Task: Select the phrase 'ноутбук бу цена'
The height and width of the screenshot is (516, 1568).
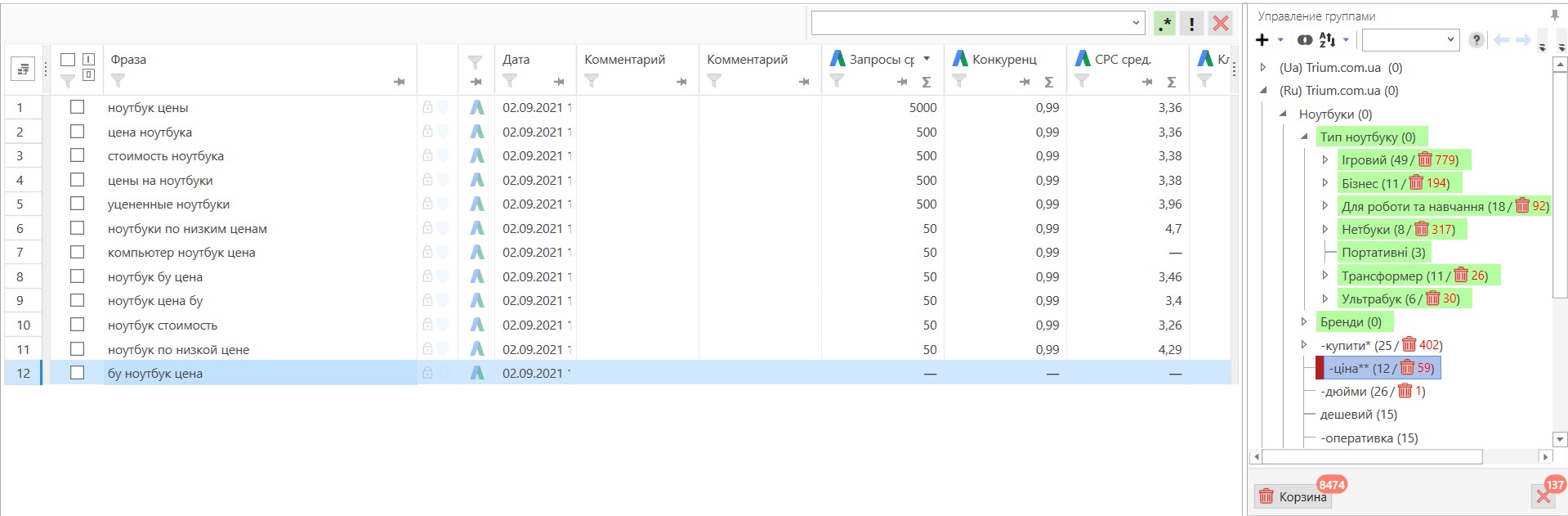Action: coord(155,276)
